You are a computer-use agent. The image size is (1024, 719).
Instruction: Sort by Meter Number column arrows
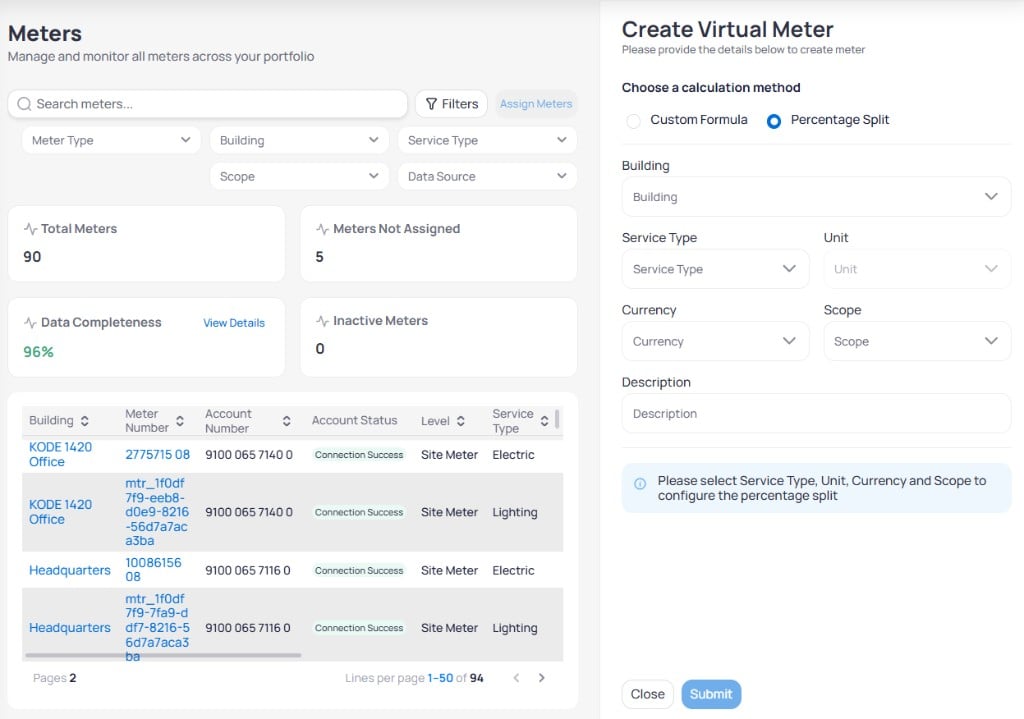coord(180,421)
